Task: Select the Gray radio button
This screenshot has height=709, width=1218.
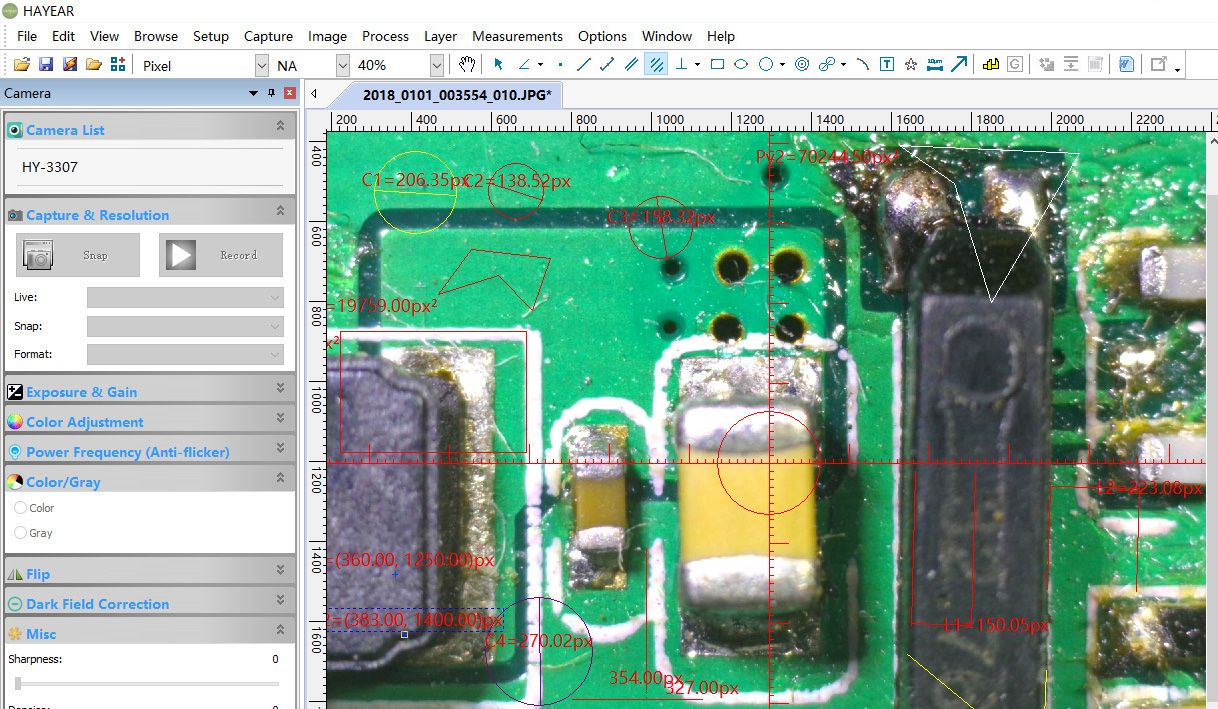Action: click(x=21, y=533)
